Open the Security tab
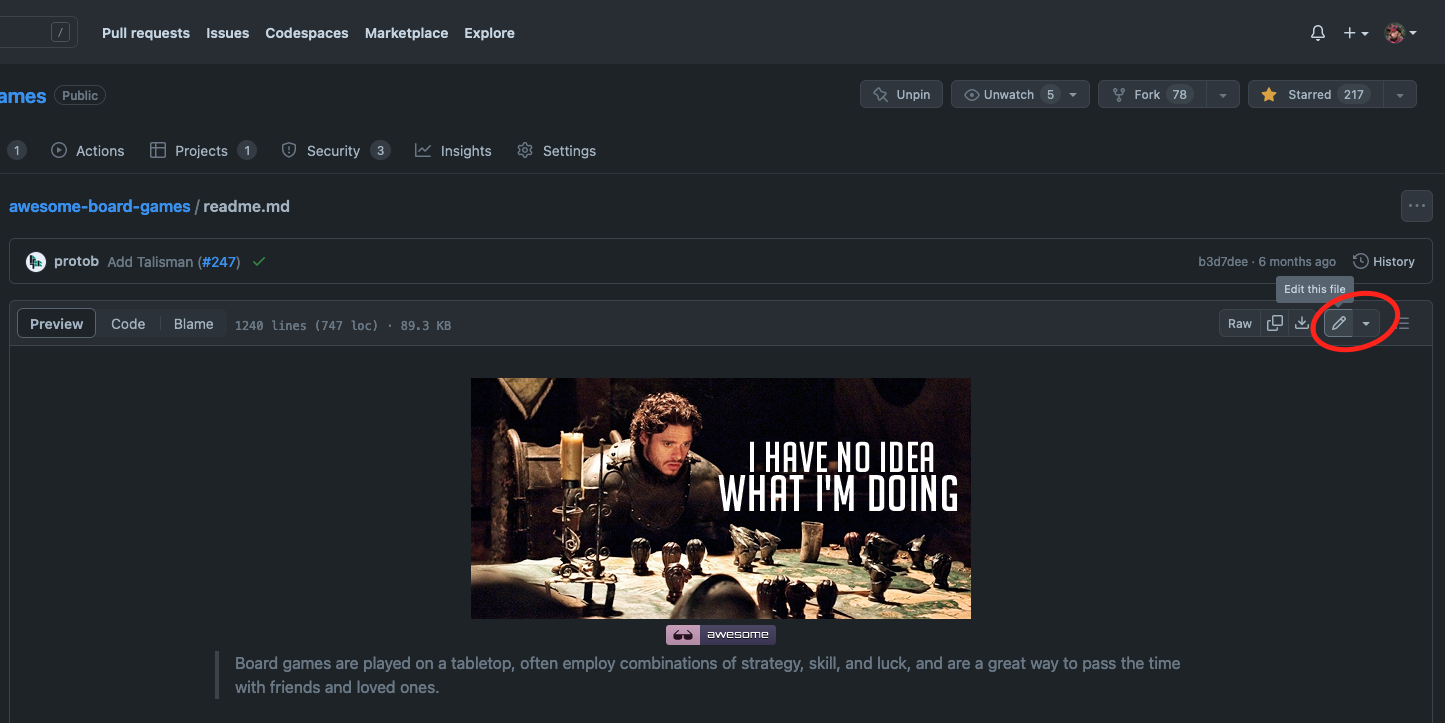This screenshot has width=1445, height=723. 335,151
